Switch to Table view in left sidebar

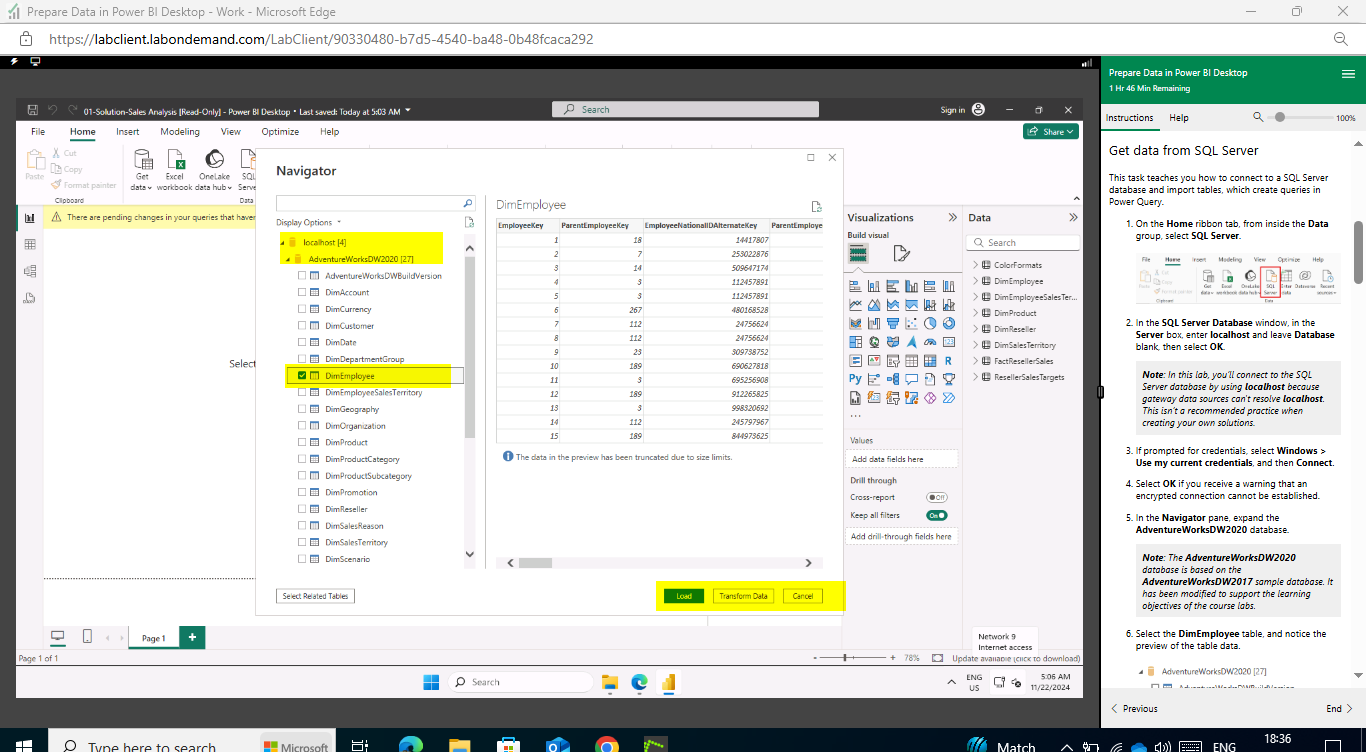pos(29,244)
